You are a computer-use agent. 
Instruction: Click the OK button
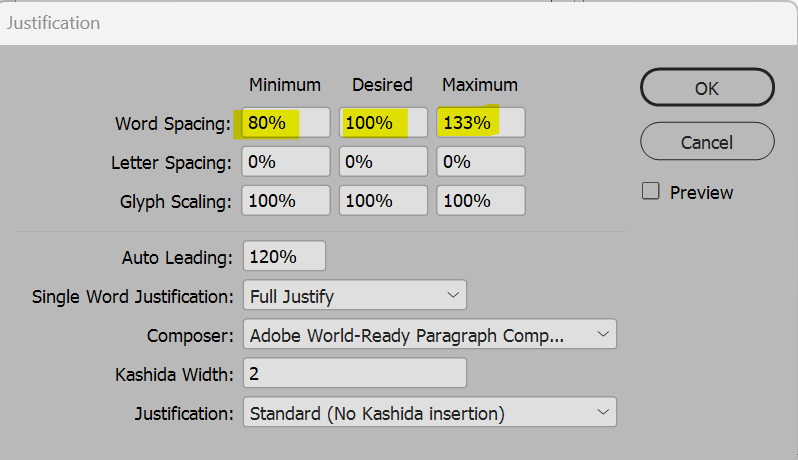tap(707, 88)
